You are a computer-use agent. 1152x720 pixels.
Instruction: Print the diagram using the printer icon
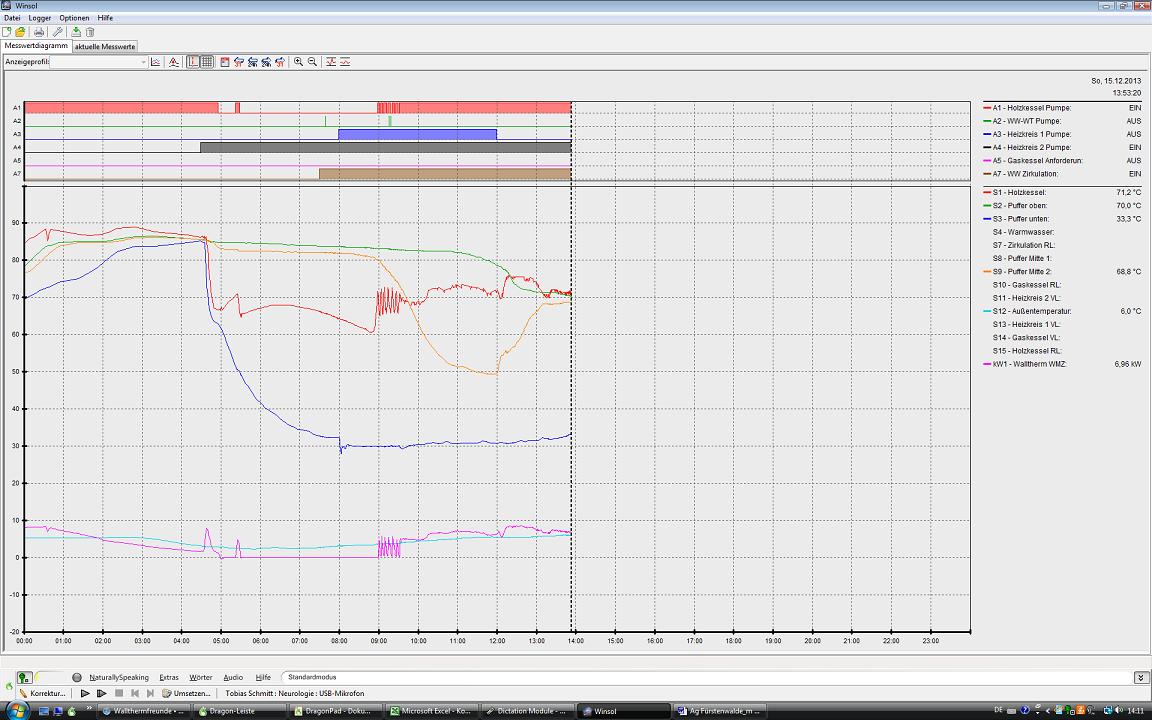coord(39,32)
